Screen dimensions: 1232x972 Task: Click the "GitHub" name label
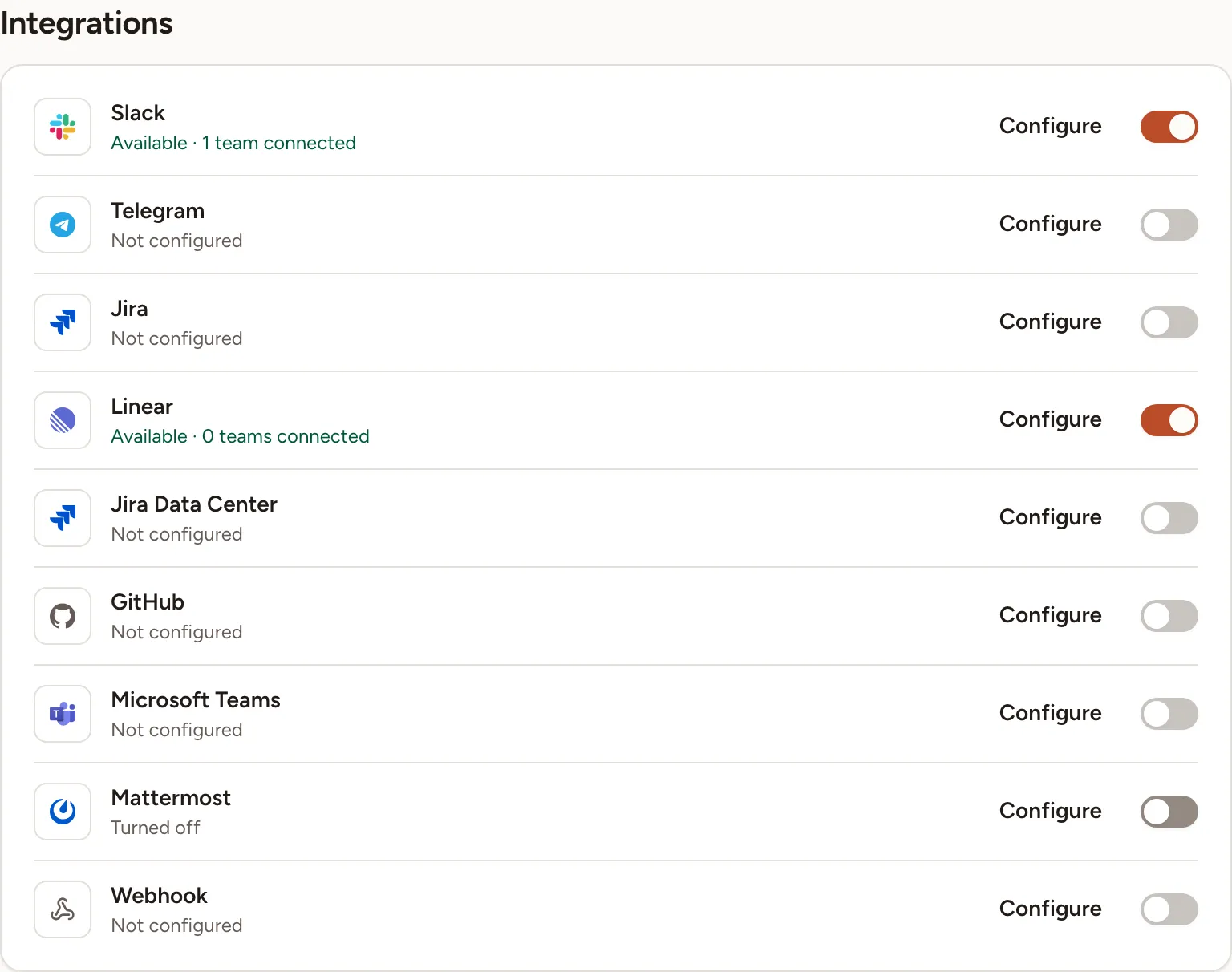point(148,602)
